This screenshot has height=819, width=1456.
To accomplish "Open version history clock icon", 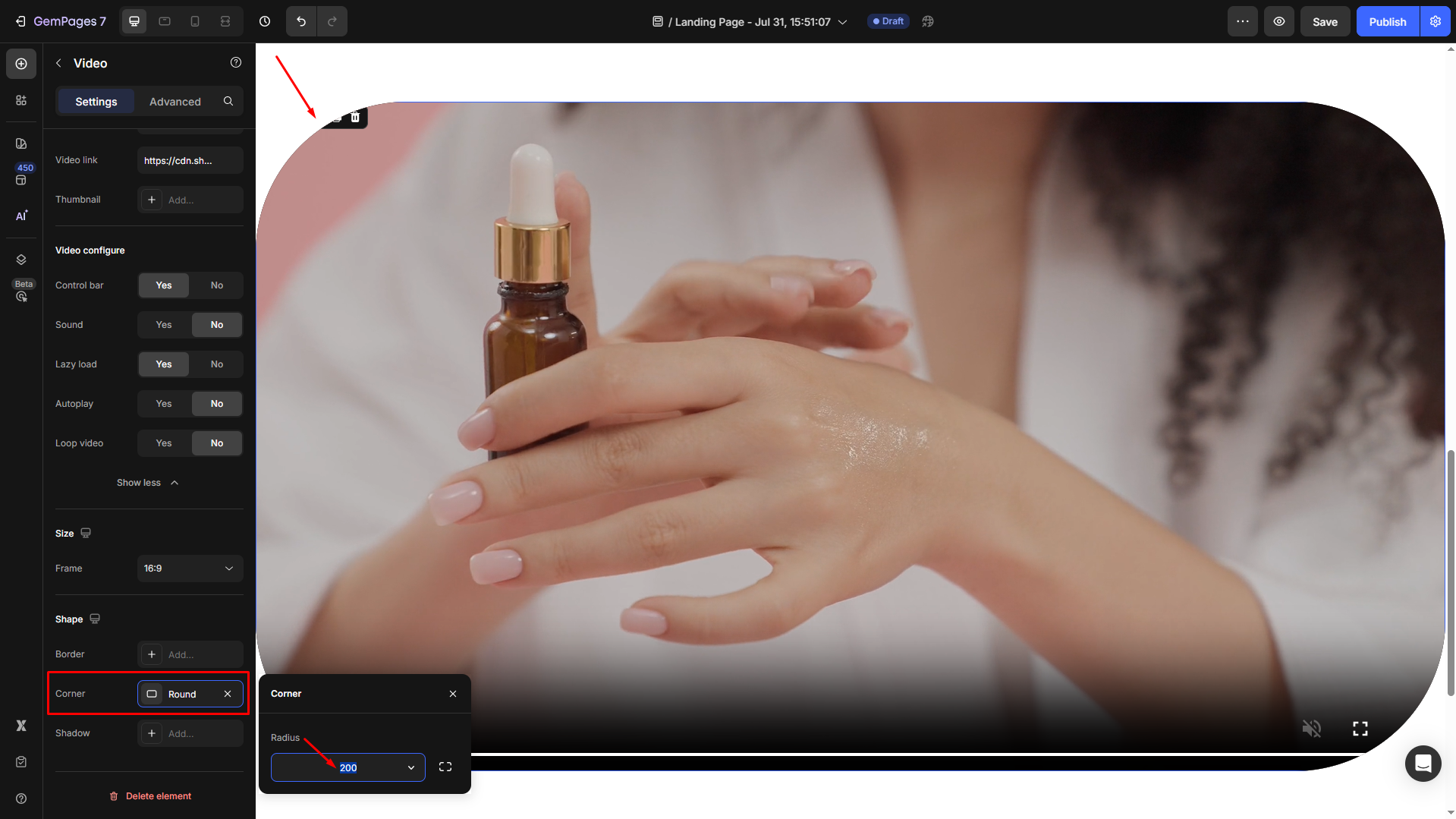I will [265, 21].
